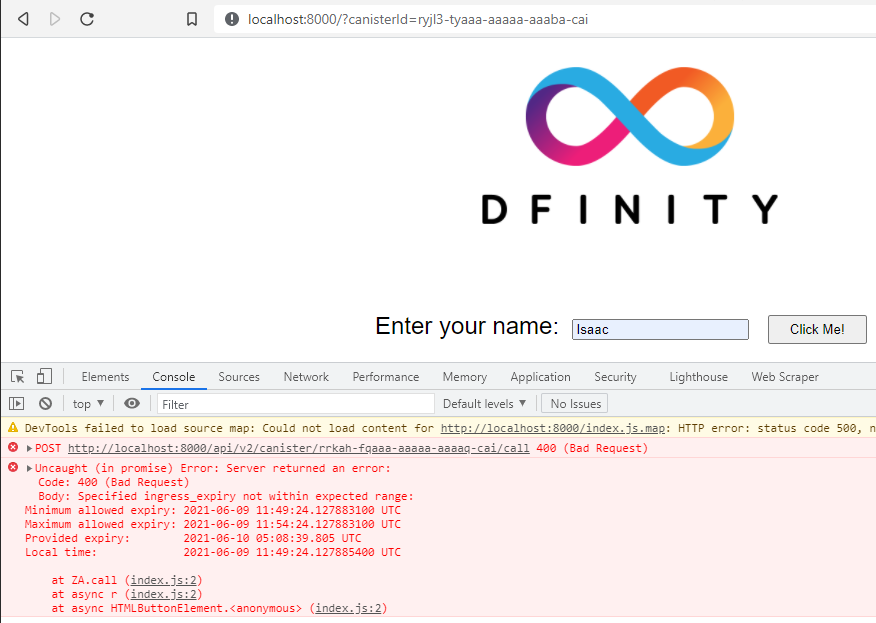Open the Application tab
This screenshot has width=876, height=623.
pyautogui.click(x=540, y=377)
